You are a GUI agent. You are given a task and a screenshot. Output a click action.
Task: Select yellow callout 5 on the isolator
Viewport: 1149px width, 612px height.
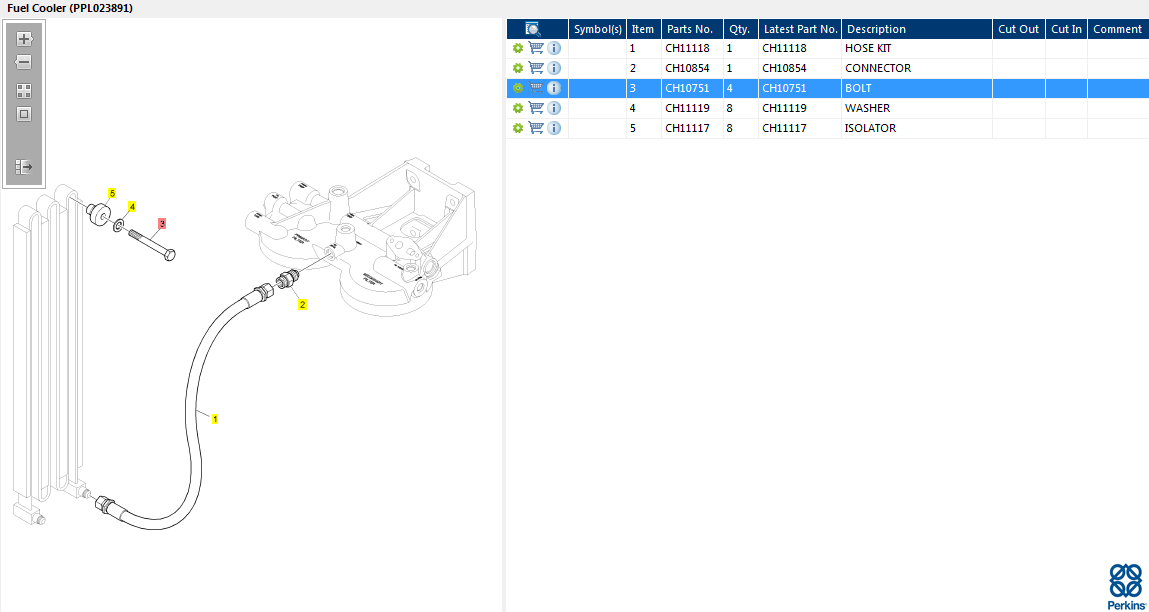click(112, 193)
